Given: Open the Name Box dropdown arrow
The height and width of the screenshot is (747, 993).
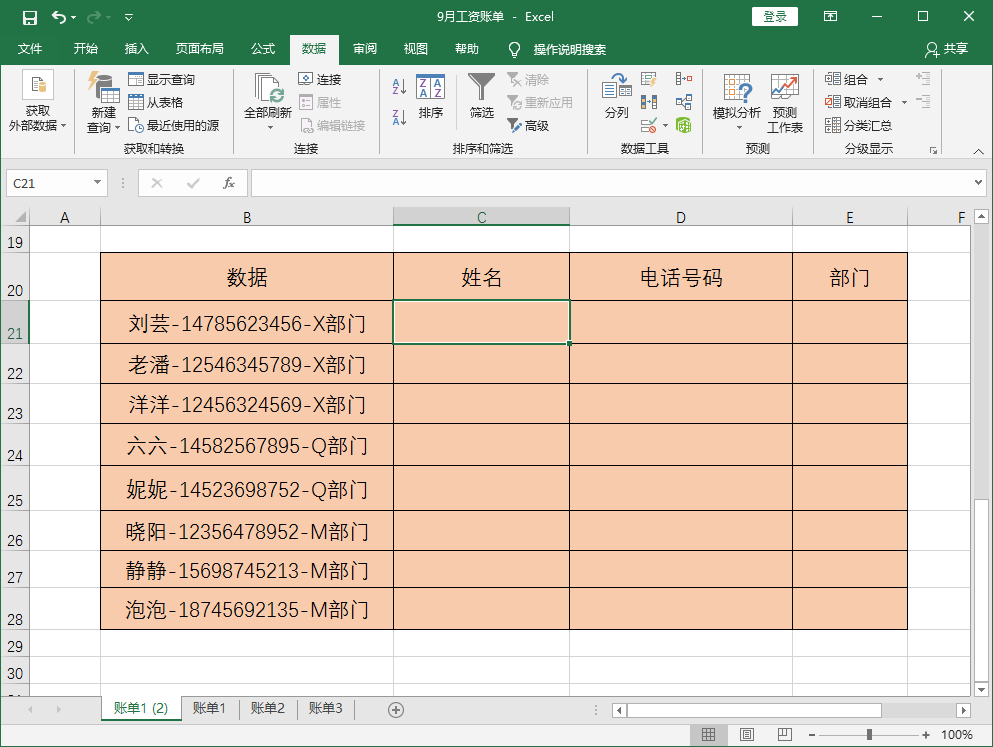Looking at the screenshot, I should point(96,183).
